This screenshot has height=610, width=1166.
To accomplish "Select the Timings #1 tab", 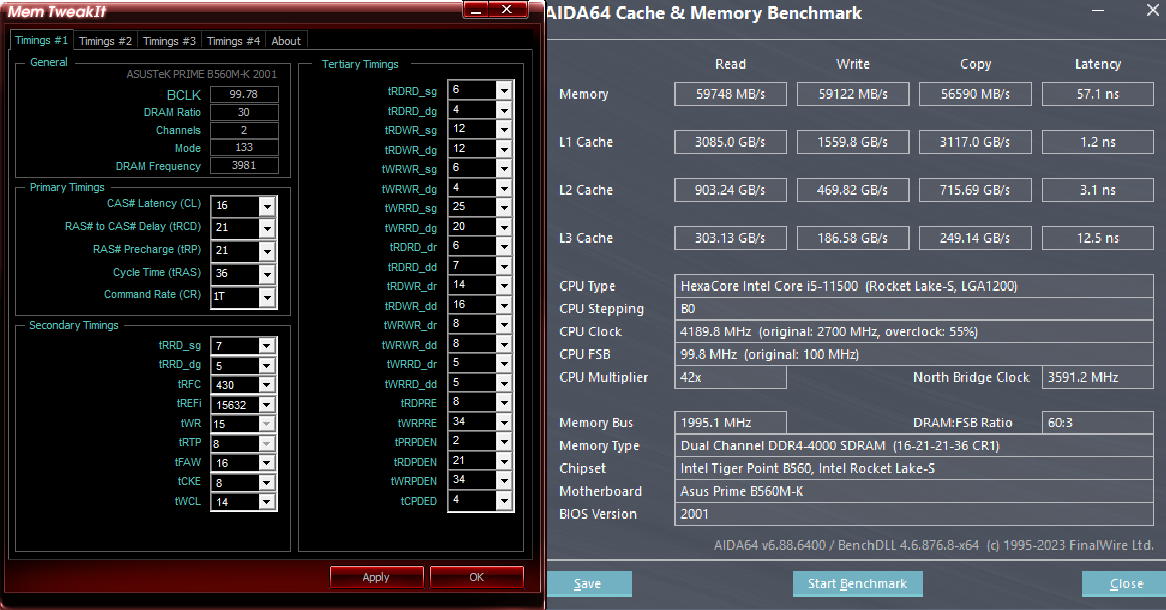I will click(x=41, y=40).
